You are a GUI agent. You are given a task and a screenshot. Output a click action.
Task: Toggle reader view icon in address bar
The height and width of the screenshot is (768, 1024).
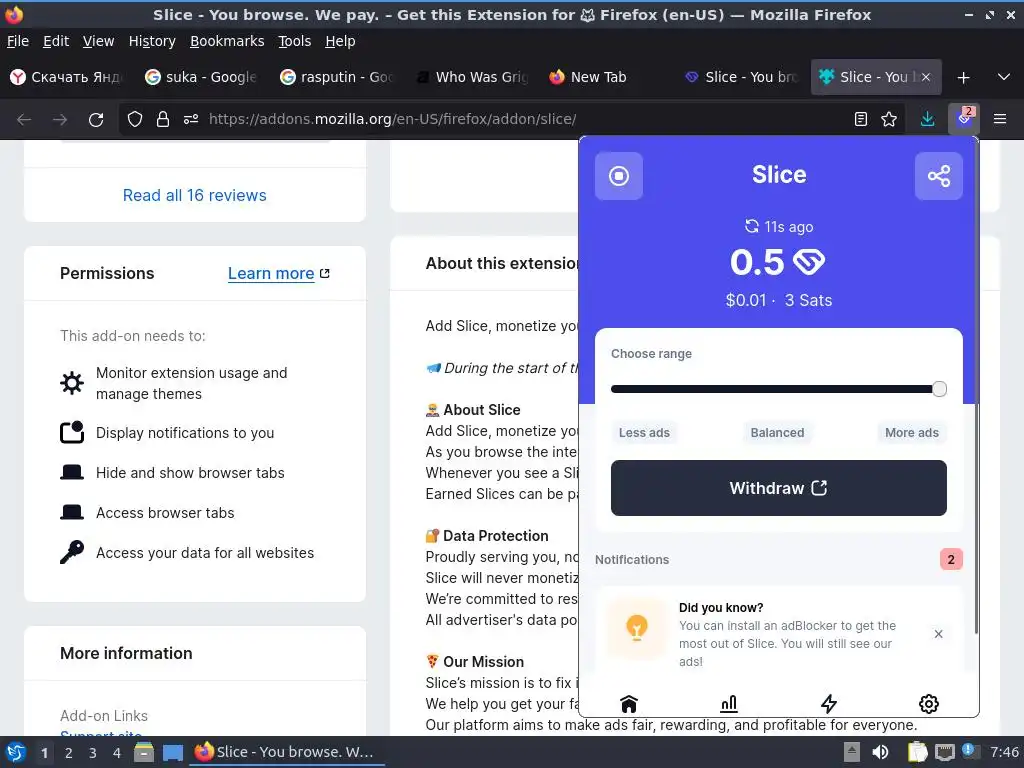coord(861,119)
